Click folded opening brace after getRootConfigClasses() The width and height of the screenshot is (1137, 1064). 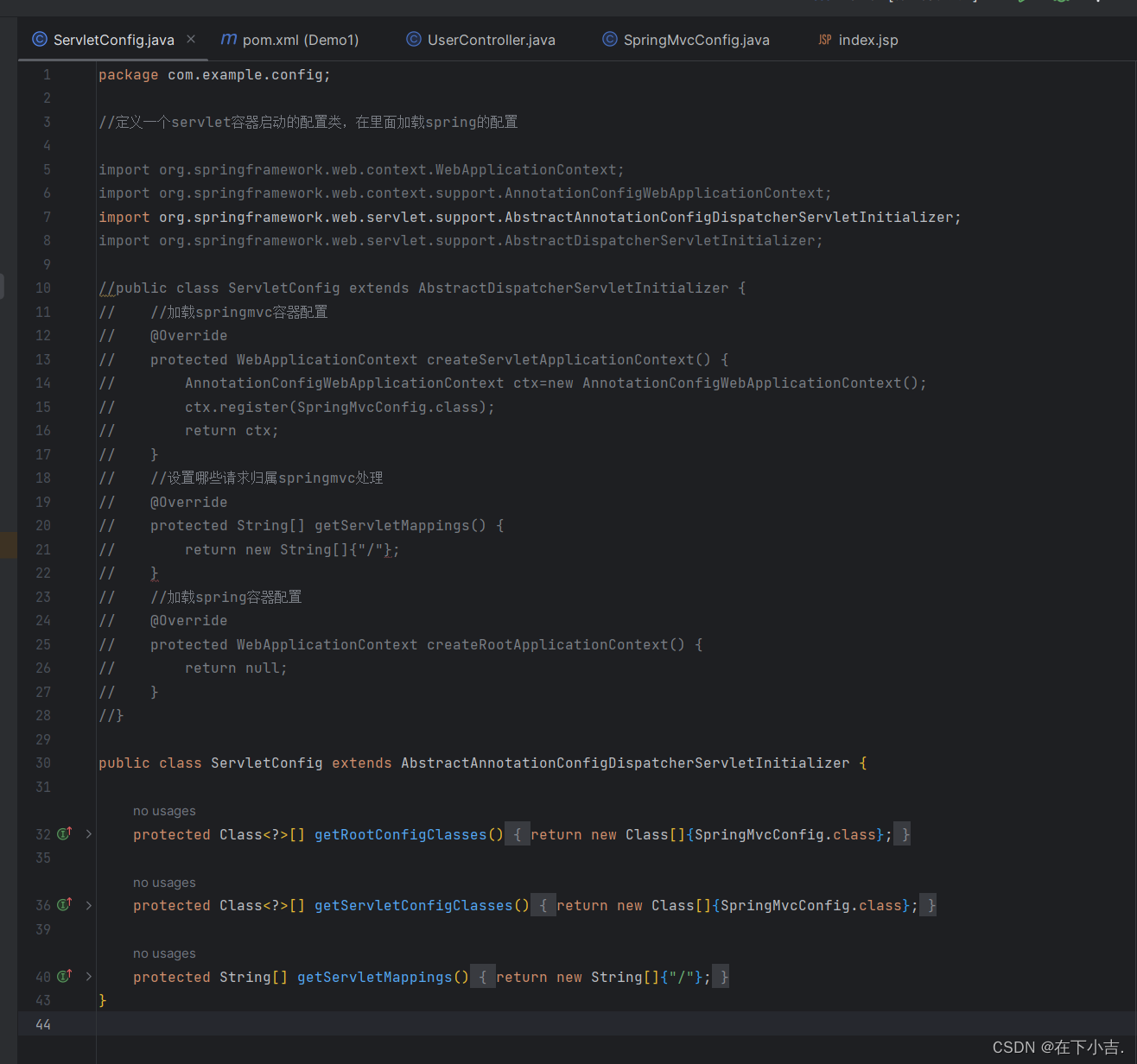pyautogui.click(x=518, y=834)
